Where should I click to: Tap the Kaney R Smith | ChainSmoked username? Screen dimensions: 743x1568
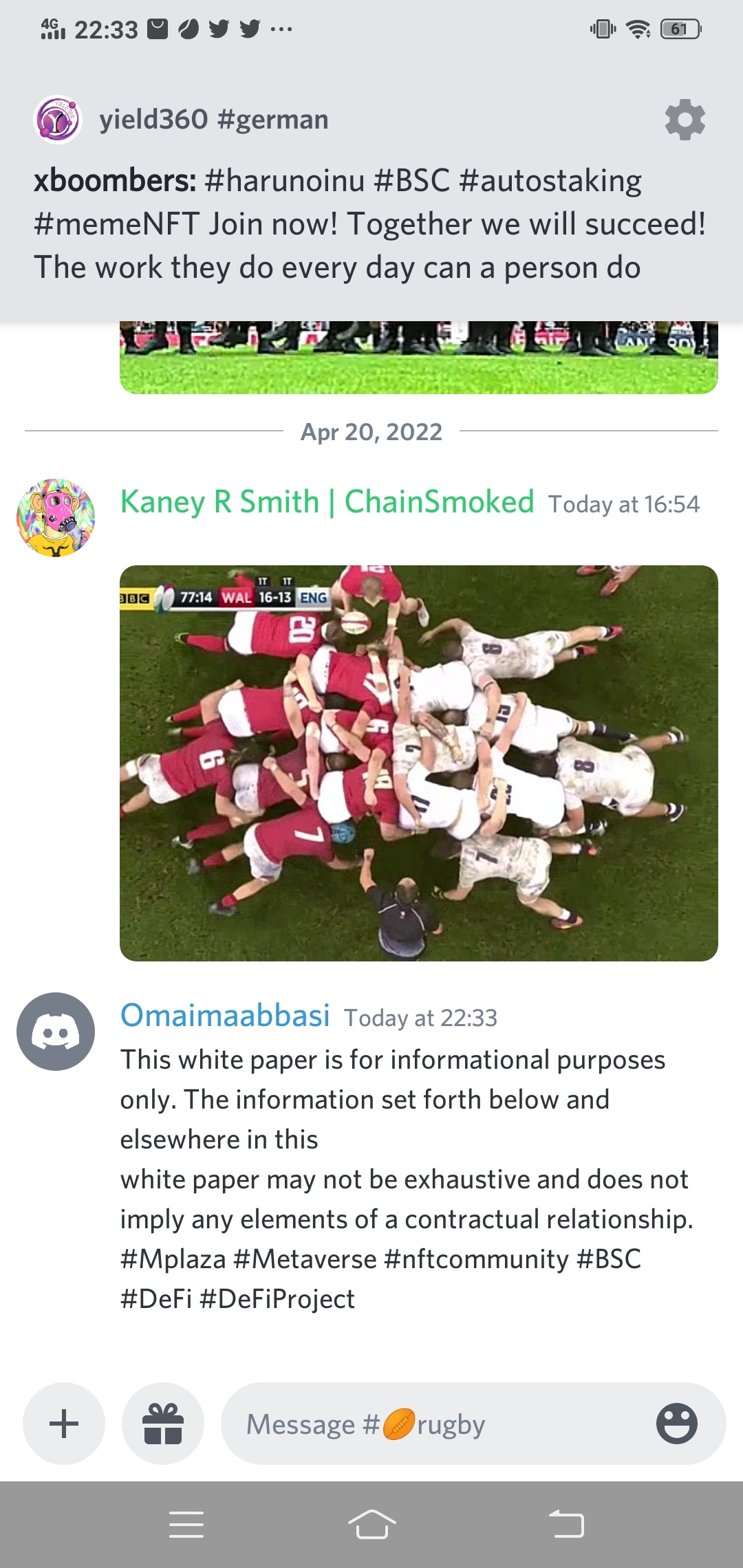pos(327,502)
